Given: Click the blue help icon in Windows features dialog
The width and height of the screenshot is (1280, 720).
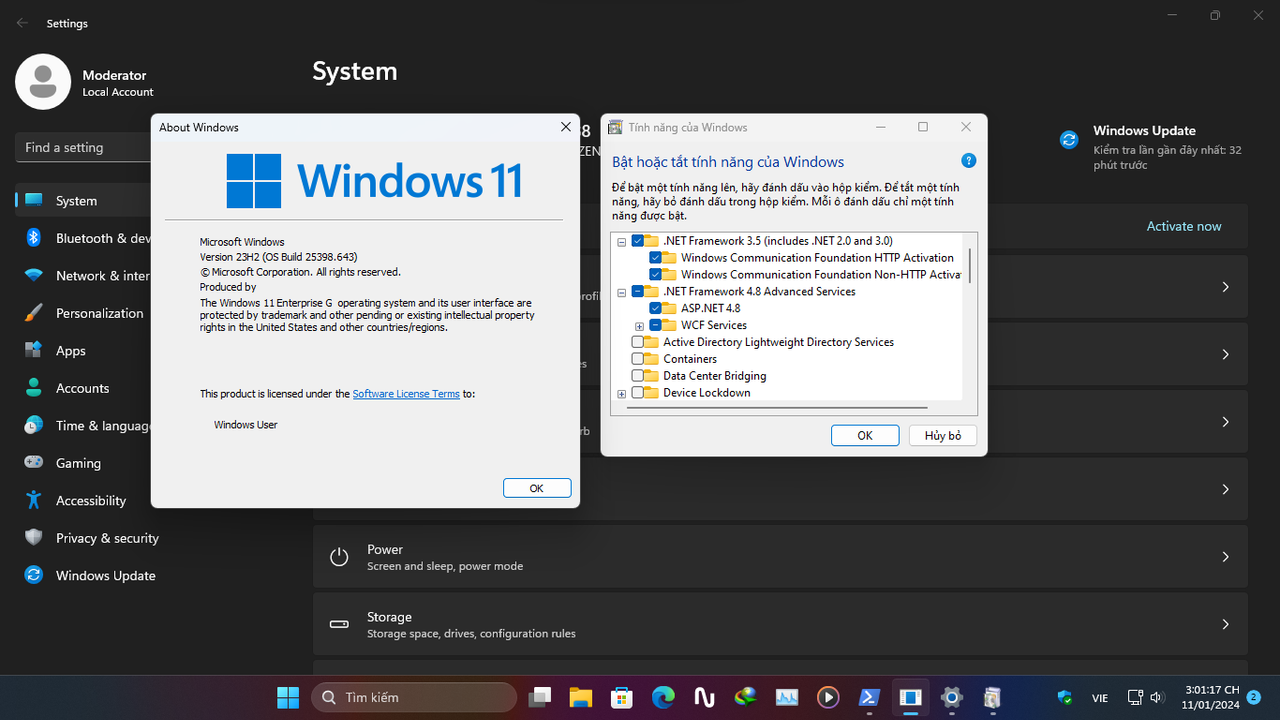Looking at the screenshot, I should click(968, 161).
